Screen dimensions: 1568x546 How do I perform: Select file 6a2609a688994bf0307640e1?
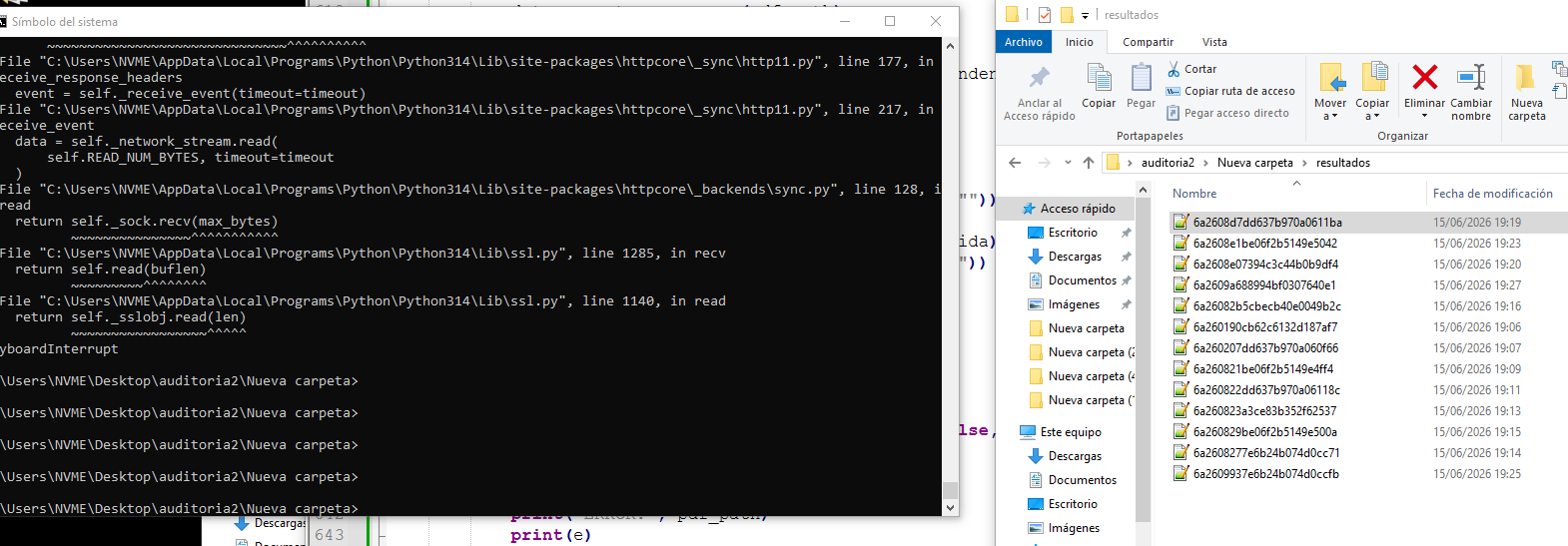1264,285
